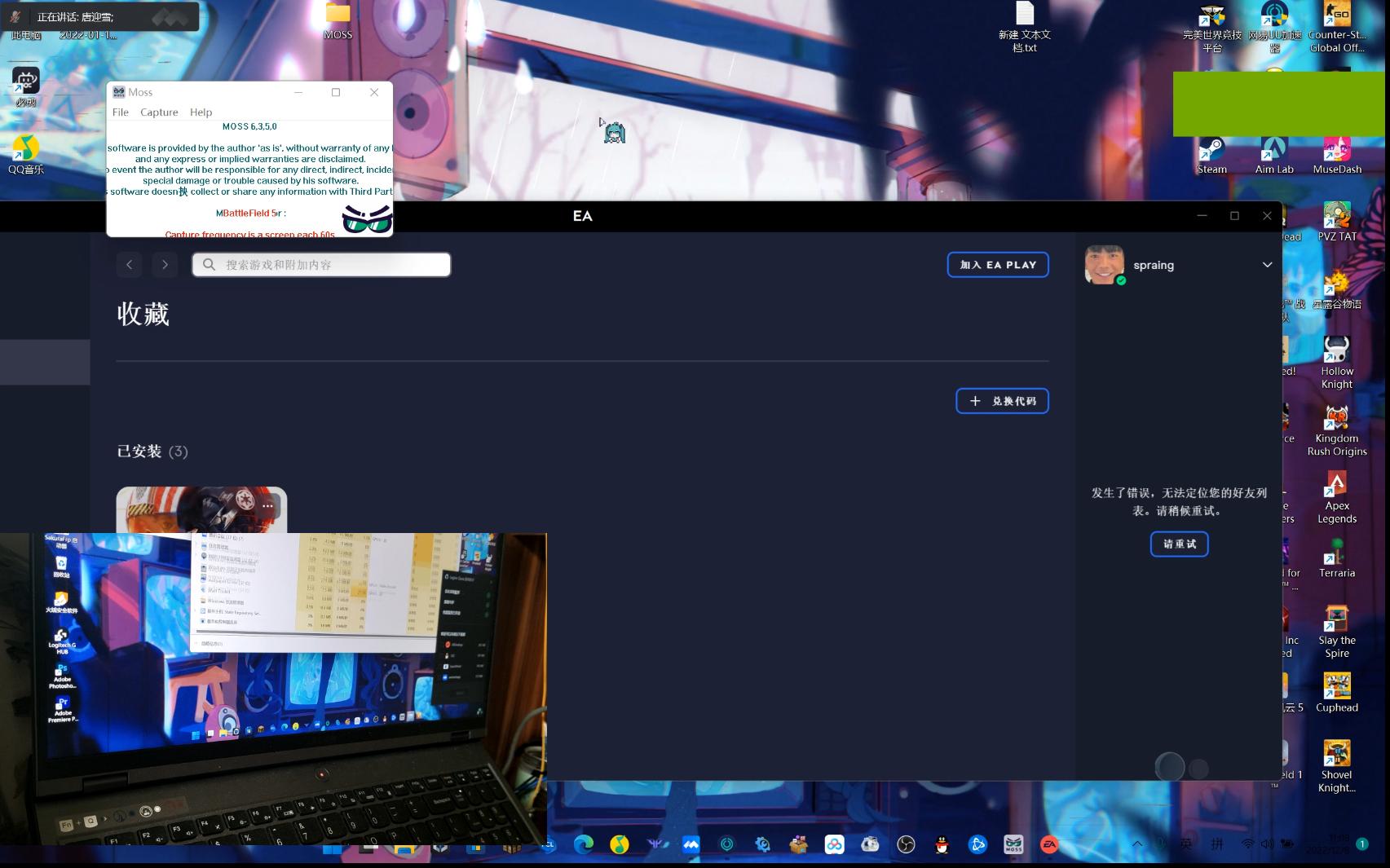
Task: Open the 必剪 desktop shortcut
Action: point(26,87)
